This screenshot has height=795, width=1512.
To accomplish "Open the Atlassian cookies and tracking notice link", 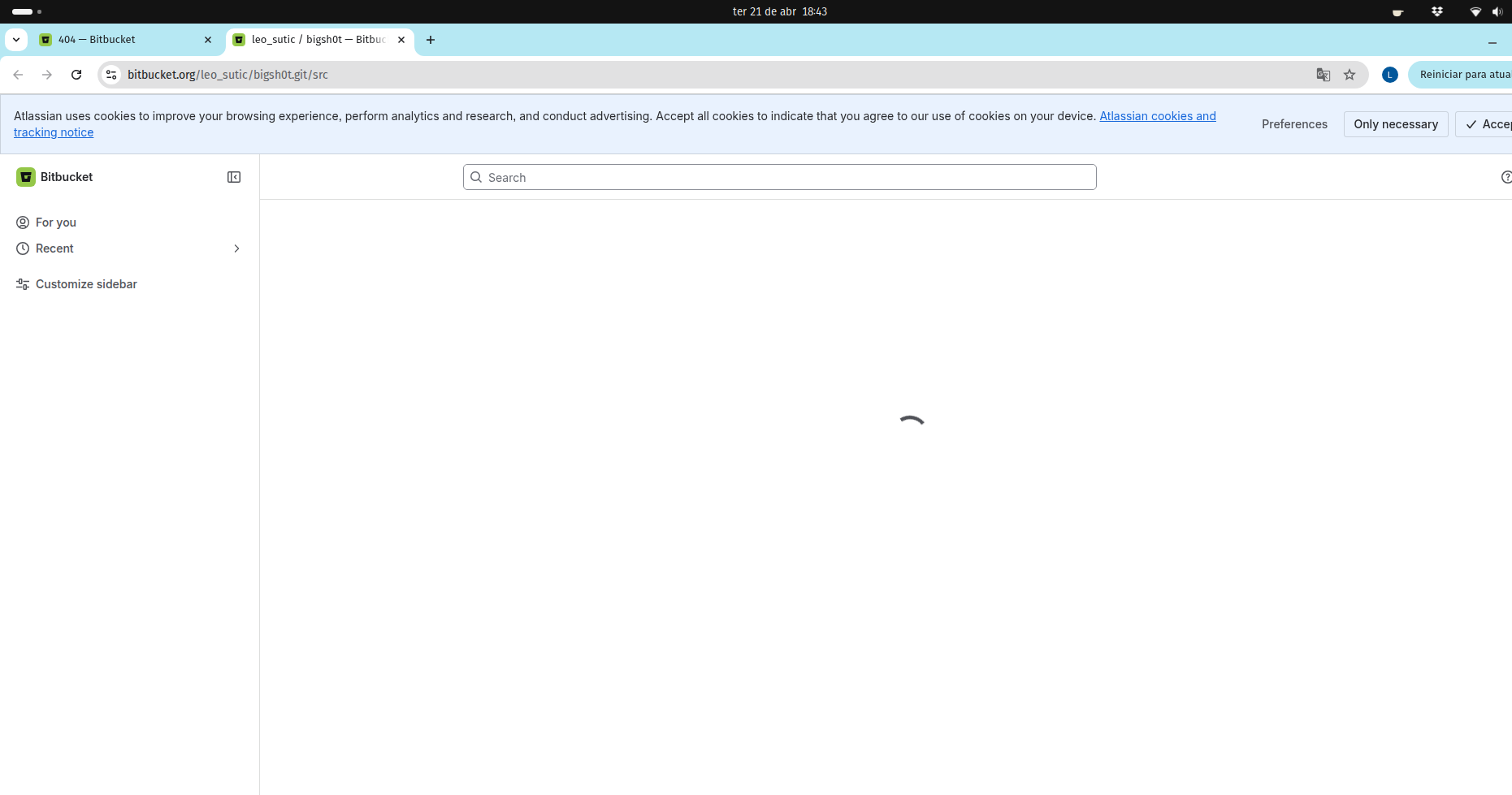I will [1157, 116].
